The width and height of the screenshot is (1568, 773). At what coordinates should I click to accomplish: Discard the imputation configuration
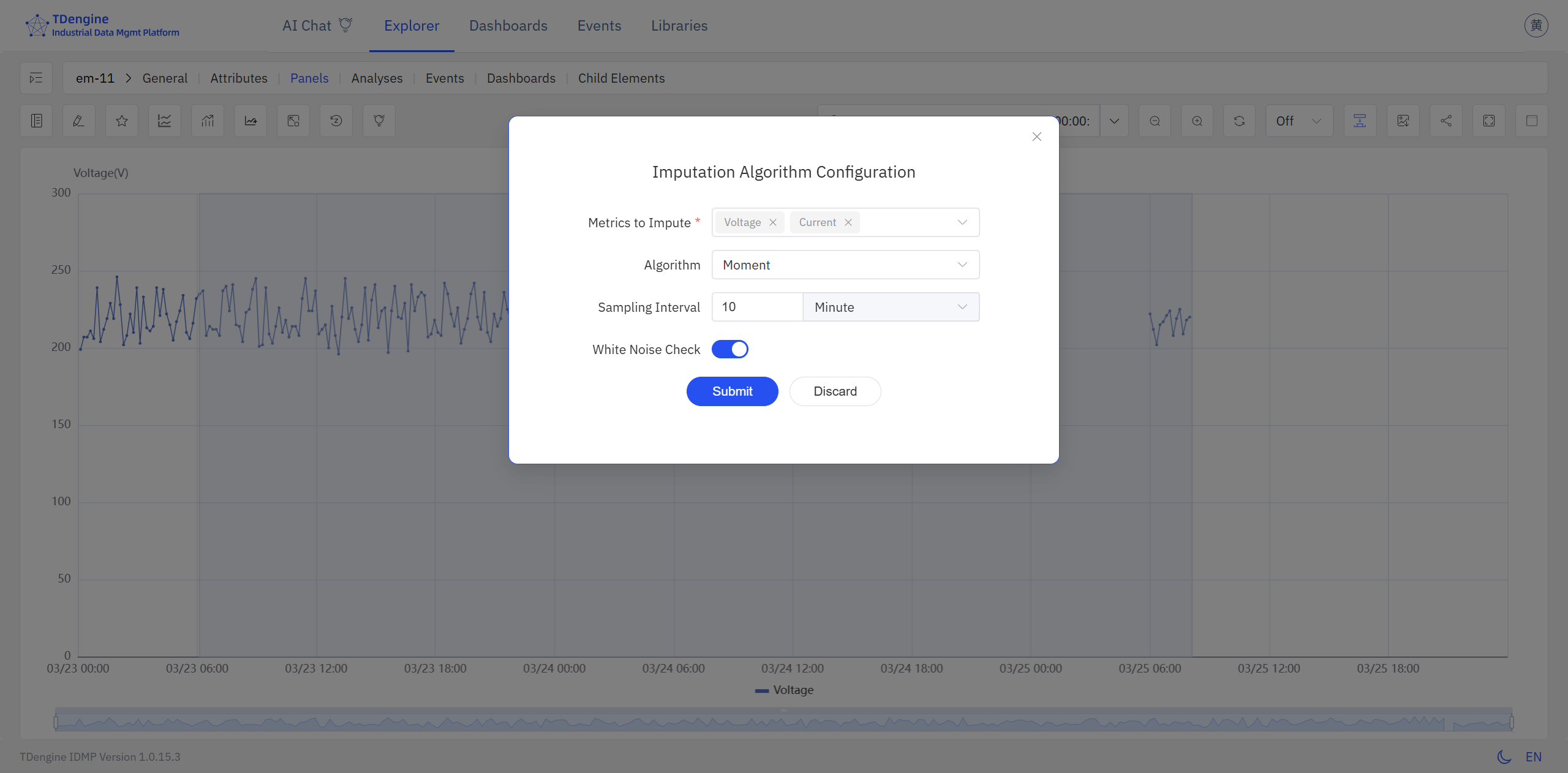(835, 391)
